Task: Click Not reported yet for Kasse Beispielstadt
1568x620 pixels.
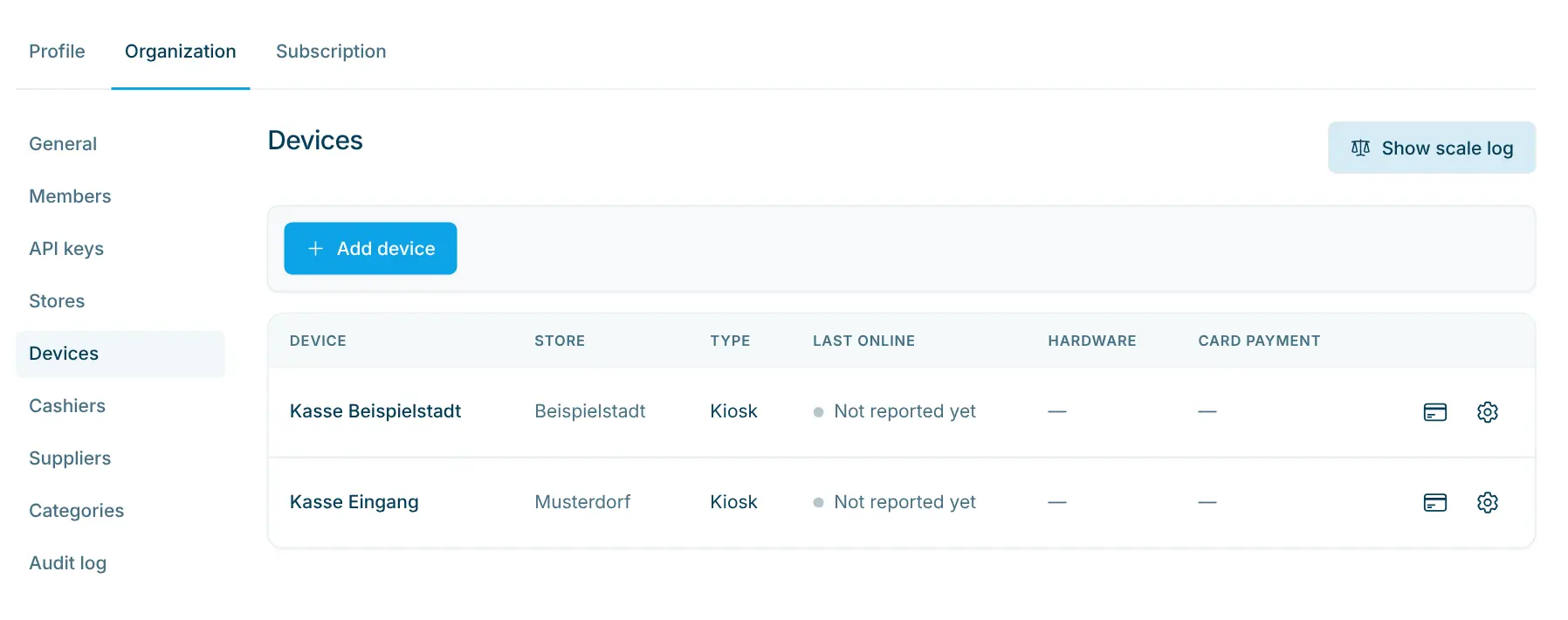Action: pos(904,411)
